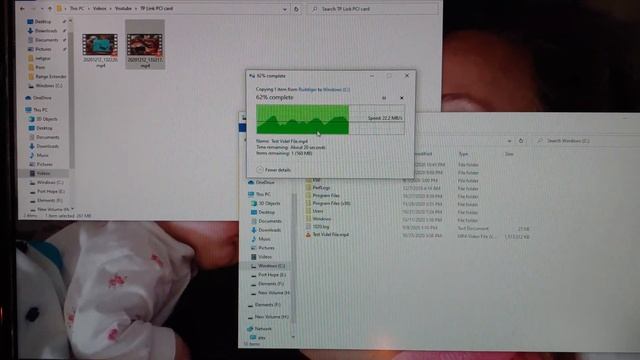Collapse the copy dialog via Fewer details
This screenshot has height=360, width=640.
[x=274, y=170]
